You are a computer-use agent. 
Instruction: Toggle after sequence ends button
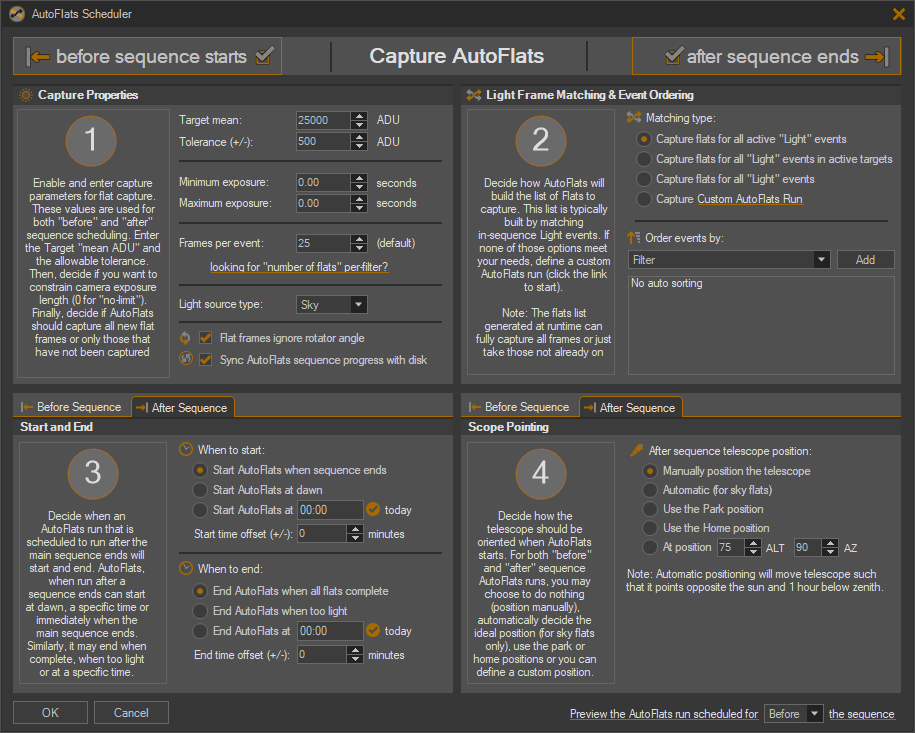coord(766,56)
